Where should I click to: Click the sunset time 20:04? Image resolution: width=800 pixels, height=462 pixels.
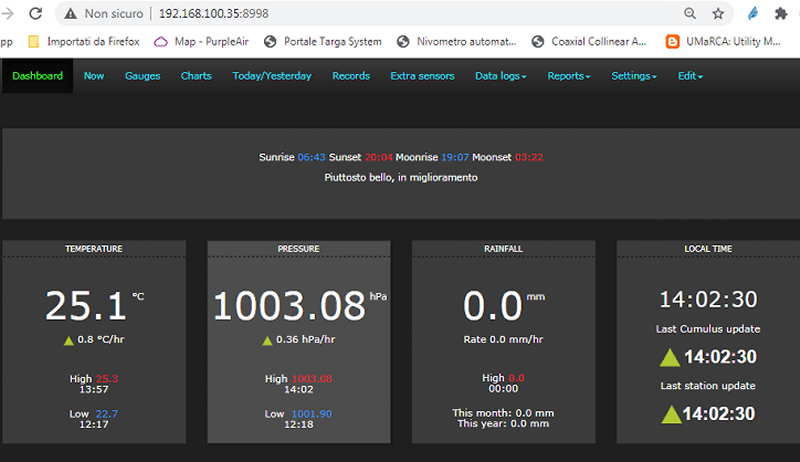[379, 157]
